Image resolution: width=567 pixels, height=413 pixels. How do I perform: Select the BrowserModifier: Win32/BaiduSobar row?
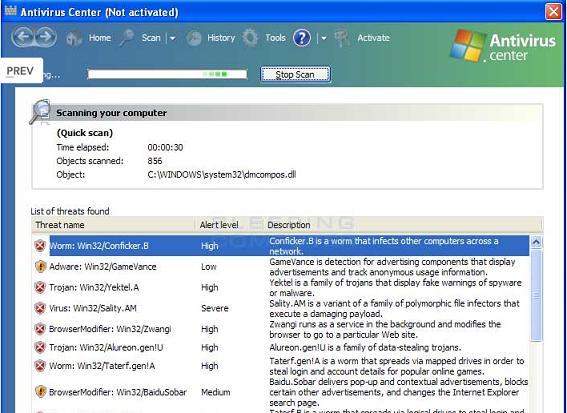282,392
